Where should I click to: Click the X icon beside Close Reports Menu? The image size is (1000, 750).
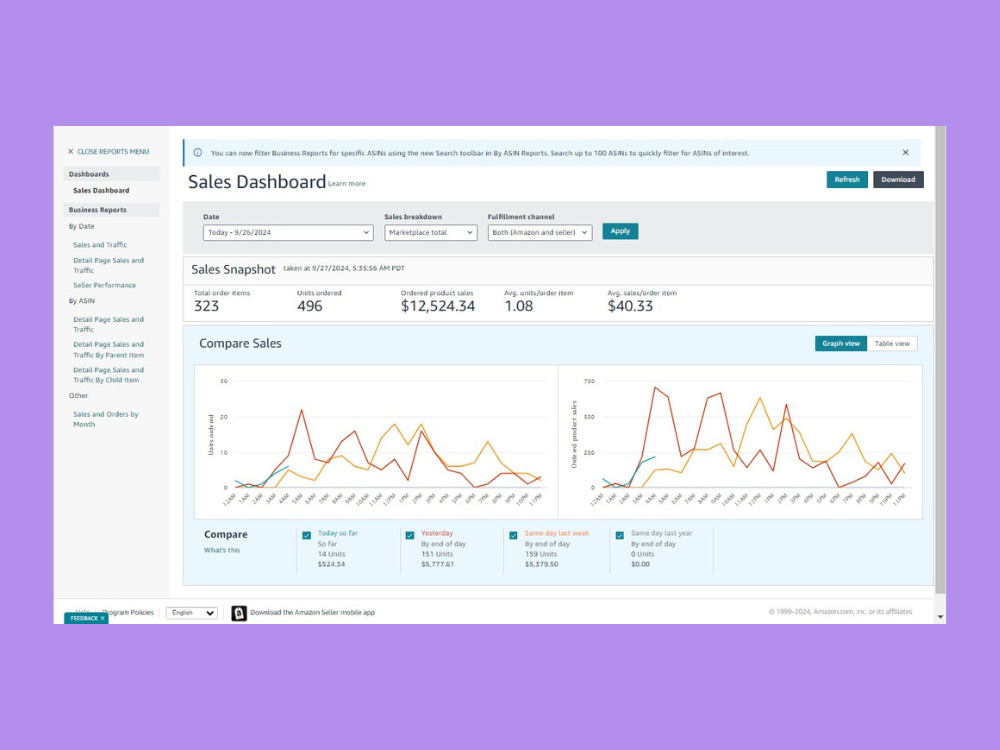click(x=71, y=152)
